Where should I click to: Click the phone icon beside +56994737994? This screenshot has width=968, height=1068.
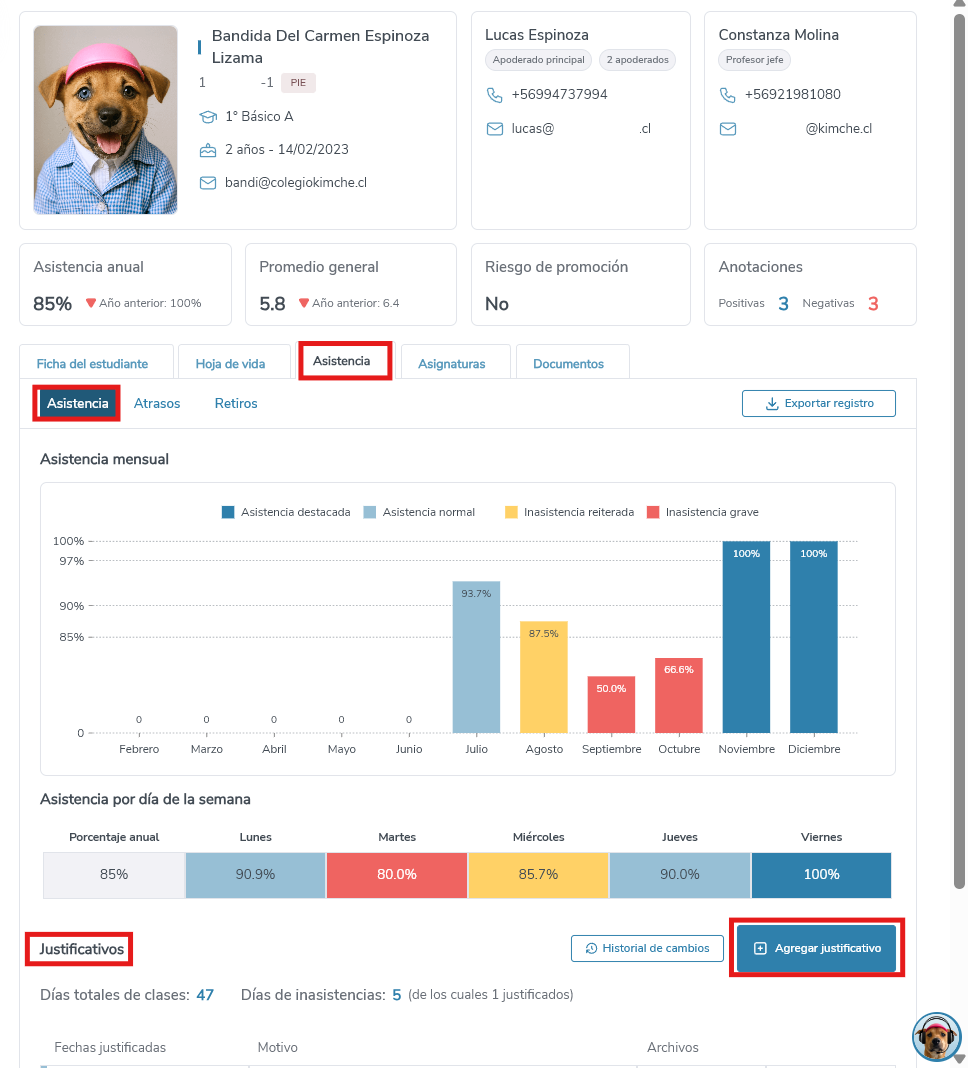click(x=495, y=95)
